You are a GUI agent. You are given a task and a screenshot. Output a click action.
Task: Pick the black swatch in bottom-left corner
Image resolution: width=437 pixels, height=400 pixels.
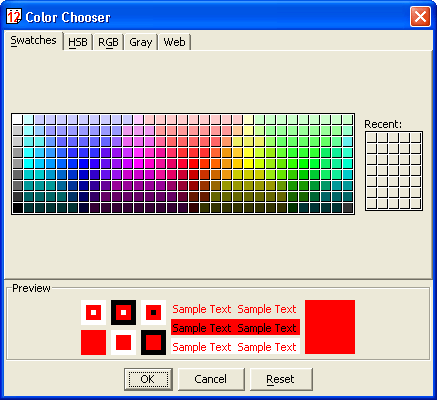click(x=17, y=208)
